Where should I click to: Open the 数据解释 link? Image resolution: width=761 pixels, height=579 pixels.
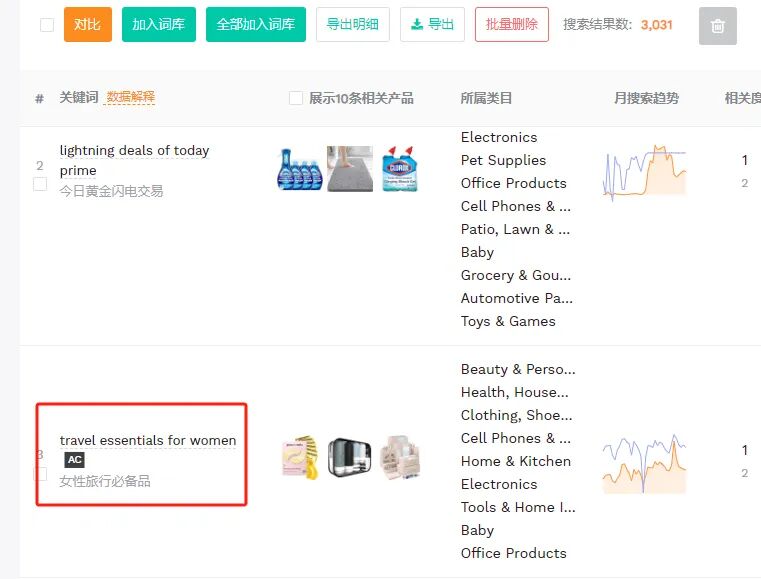pyautogui.click(x=130, y=97)
